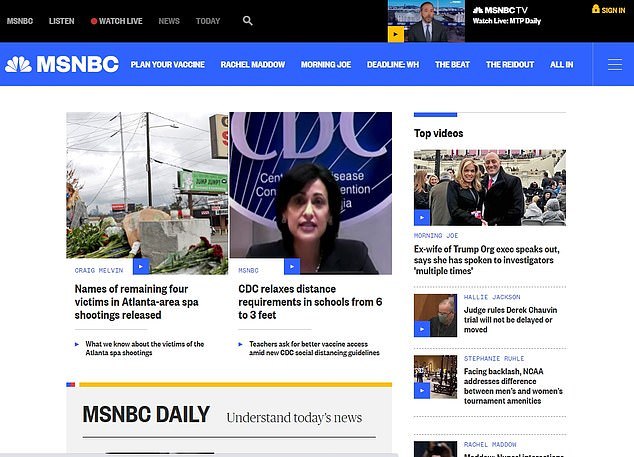Play the Atlanta spa shootings video
This screenshot has height=457, width=634.
[141, 267]
